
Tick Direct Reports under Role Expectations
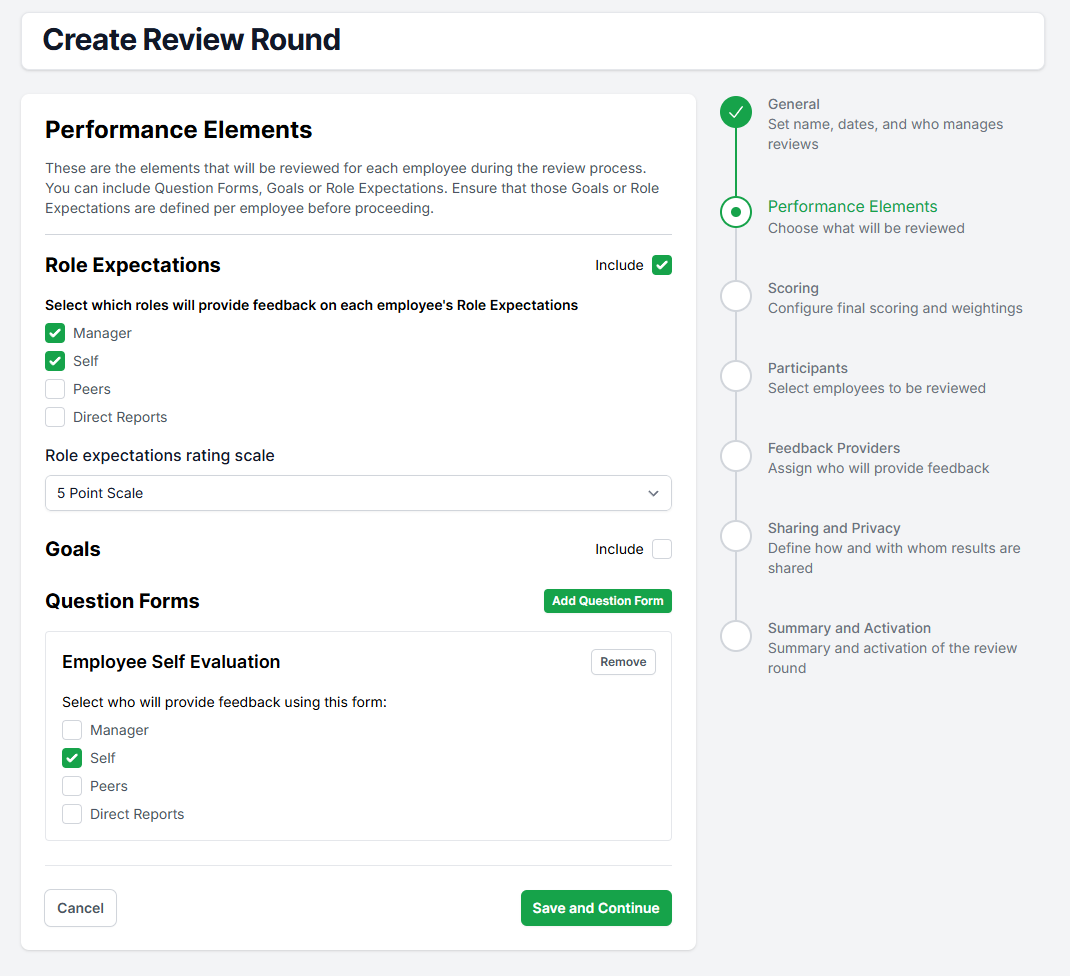(x=55, y=417)
